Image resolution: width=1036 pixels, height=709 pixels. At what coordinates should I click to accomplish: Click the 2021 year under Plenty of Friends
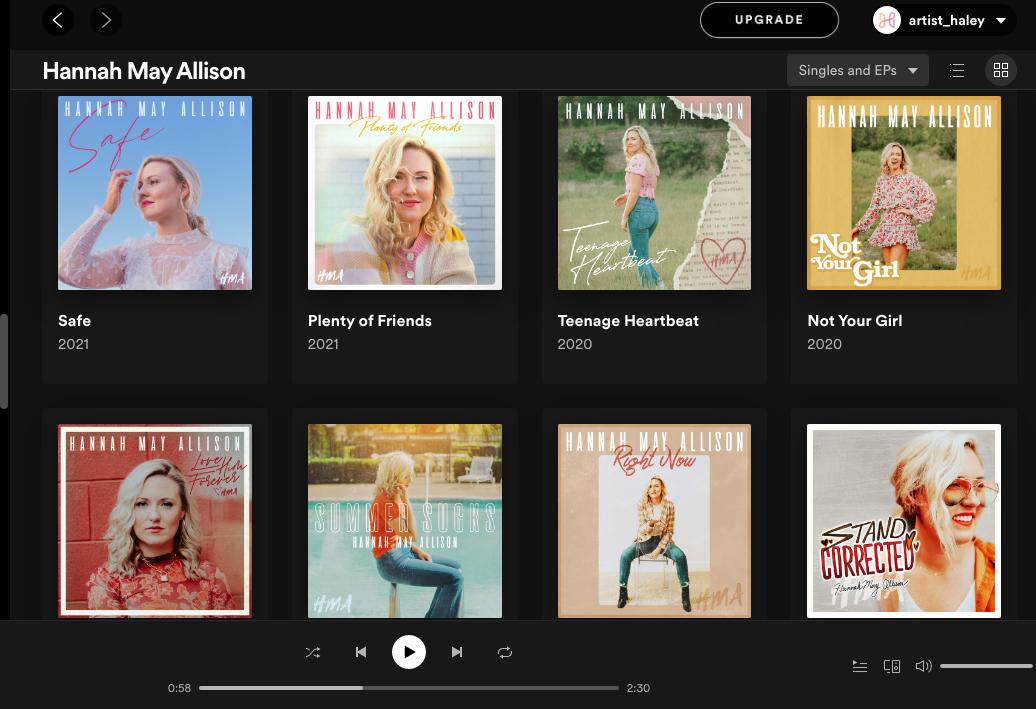323,344
